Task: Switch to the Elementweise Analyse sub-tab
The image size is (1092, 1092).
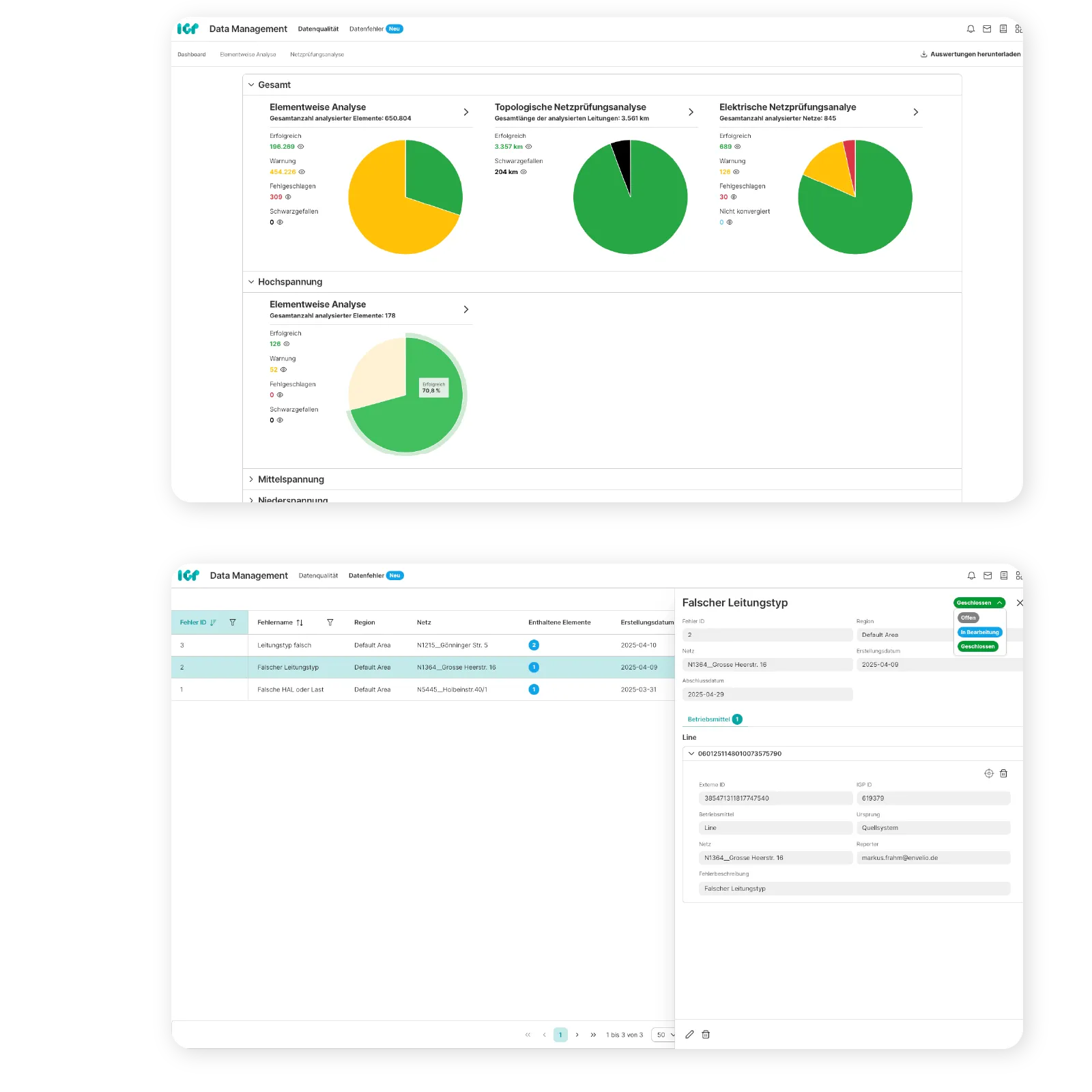Action: pyautogui.click(x=248, y=55)
